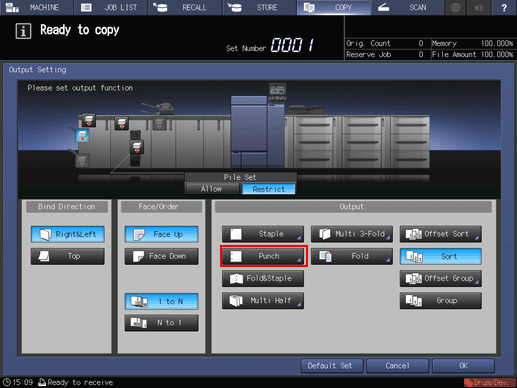Click the status lamp icon above main unit
Screen dimensions: 517x388
coord(277,91)
